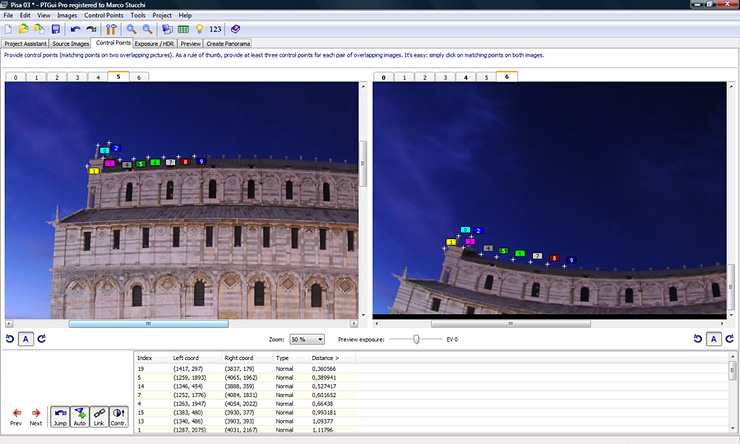Screen dimensions: 740x444
Task: Rotate right pane image clockwise
Action: 731,339
